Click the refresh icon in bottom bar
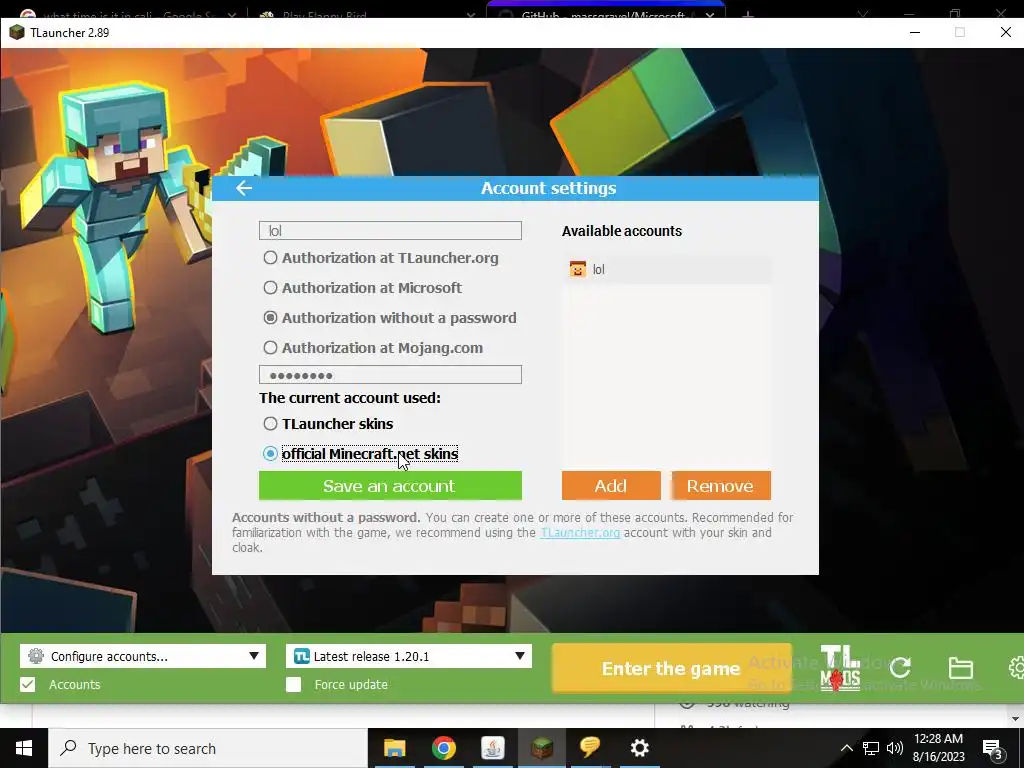Screen dimensions: 1024x768 coord(900,667)
